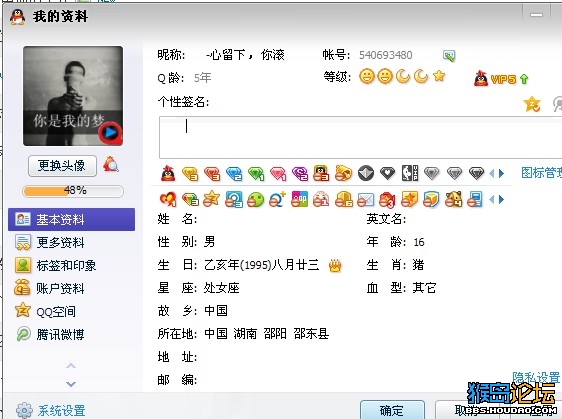Screen dimensions: 562x419
Task: Click the magnifier avatar preview icon
Action: 111,165
